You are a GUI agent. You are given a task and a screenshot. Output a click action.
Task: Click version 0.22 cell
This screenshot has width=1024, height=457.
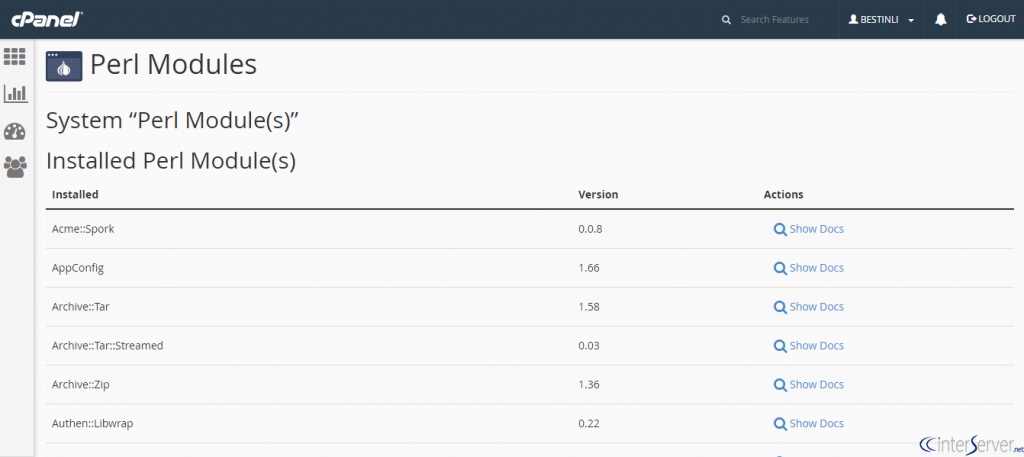[x=588, y=424]
